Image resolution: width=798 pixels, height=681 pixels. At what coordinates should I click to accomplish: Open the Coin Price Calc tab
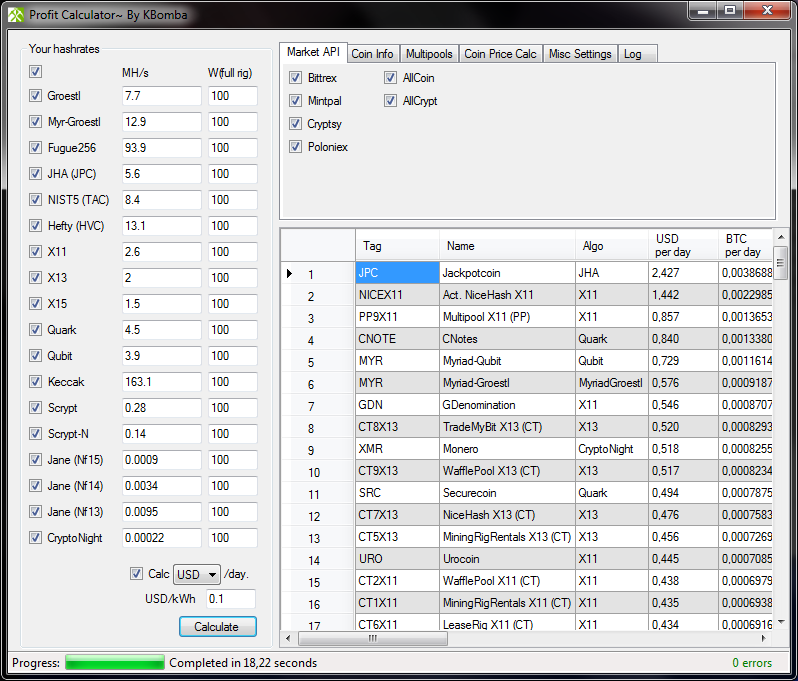pyautogui.click(x=500, y=54)
